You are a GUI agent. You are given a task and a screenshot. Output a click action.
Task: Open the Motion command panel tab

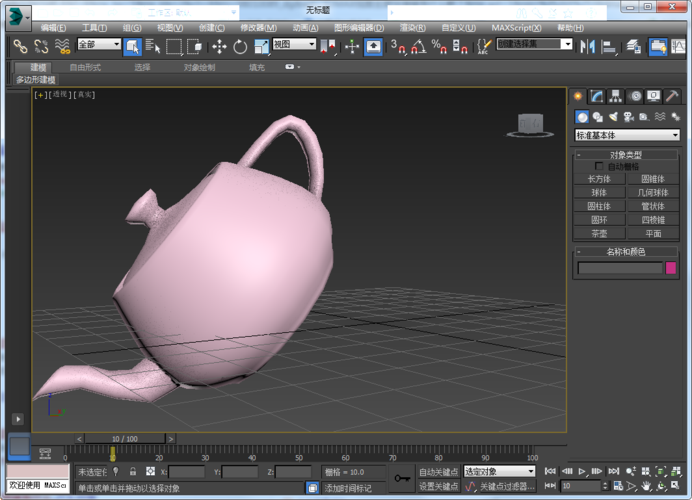click(635, 96)
